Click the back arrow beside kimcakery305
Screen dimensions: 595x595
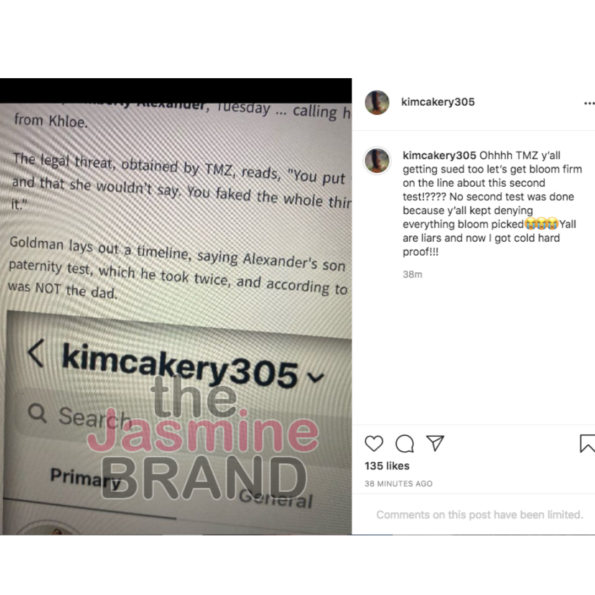coord(36,353)
